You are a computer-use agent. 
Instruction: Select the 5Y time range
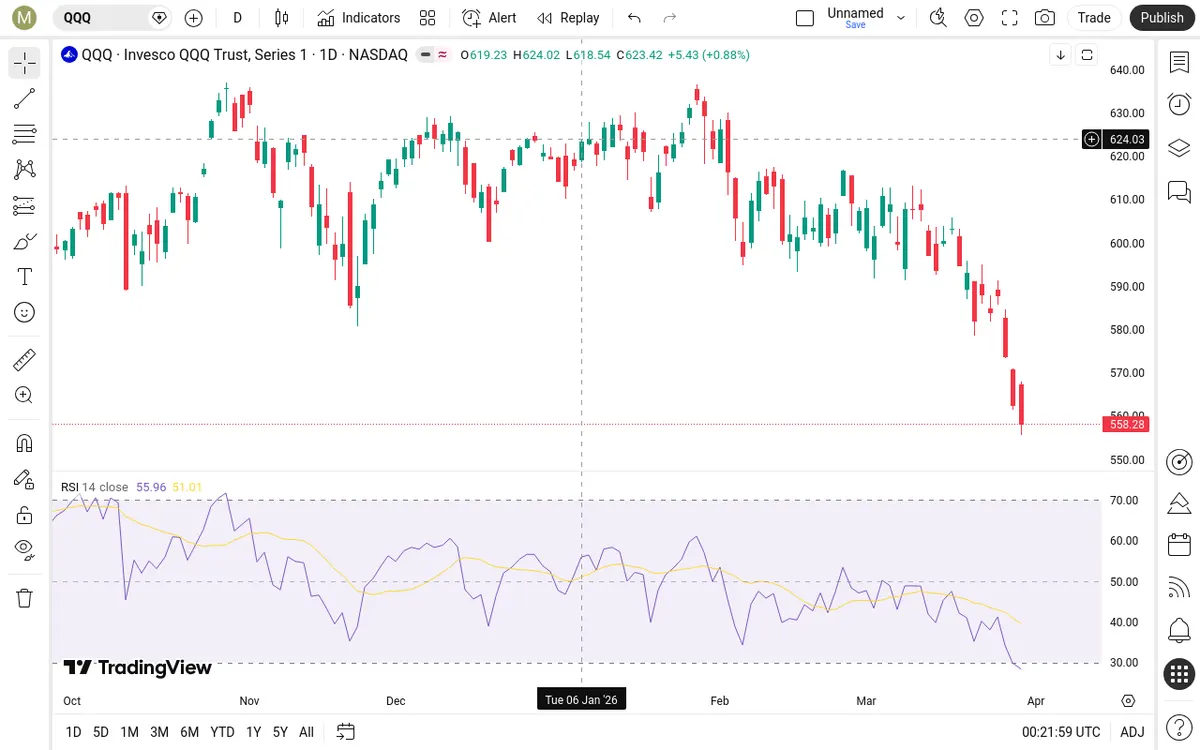tap(280, 732)
